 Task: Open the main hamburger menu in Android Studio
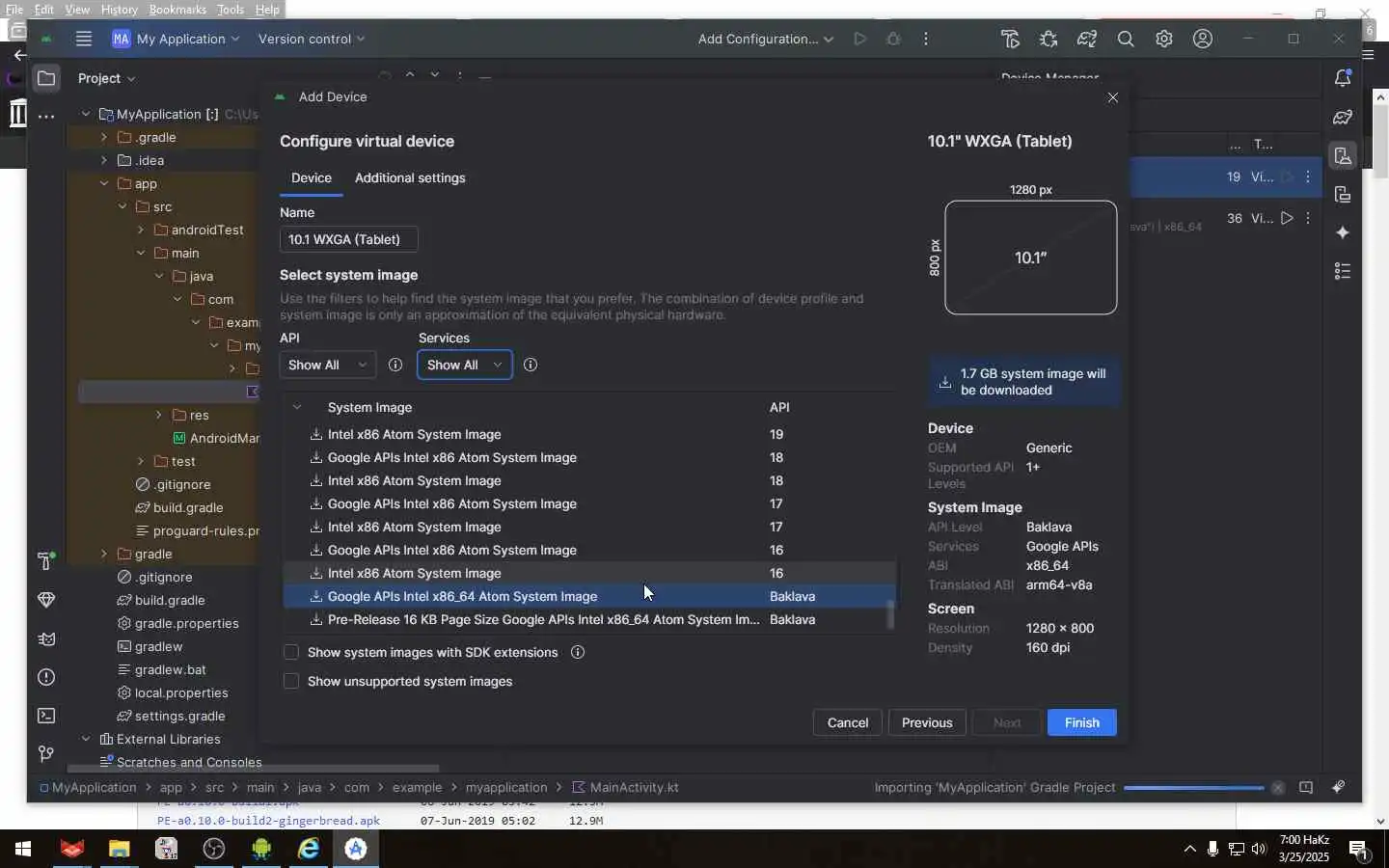point(84,39)
